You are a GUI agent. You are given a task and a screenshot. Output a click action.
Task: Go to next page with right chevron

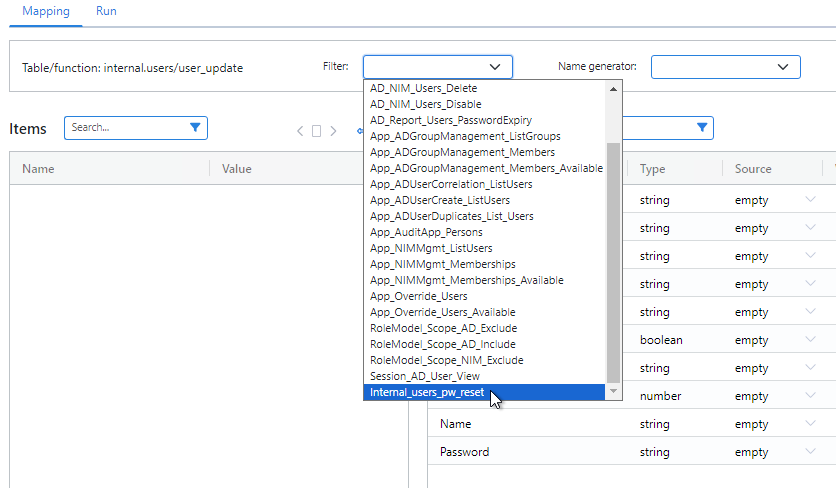click(333, 131)
